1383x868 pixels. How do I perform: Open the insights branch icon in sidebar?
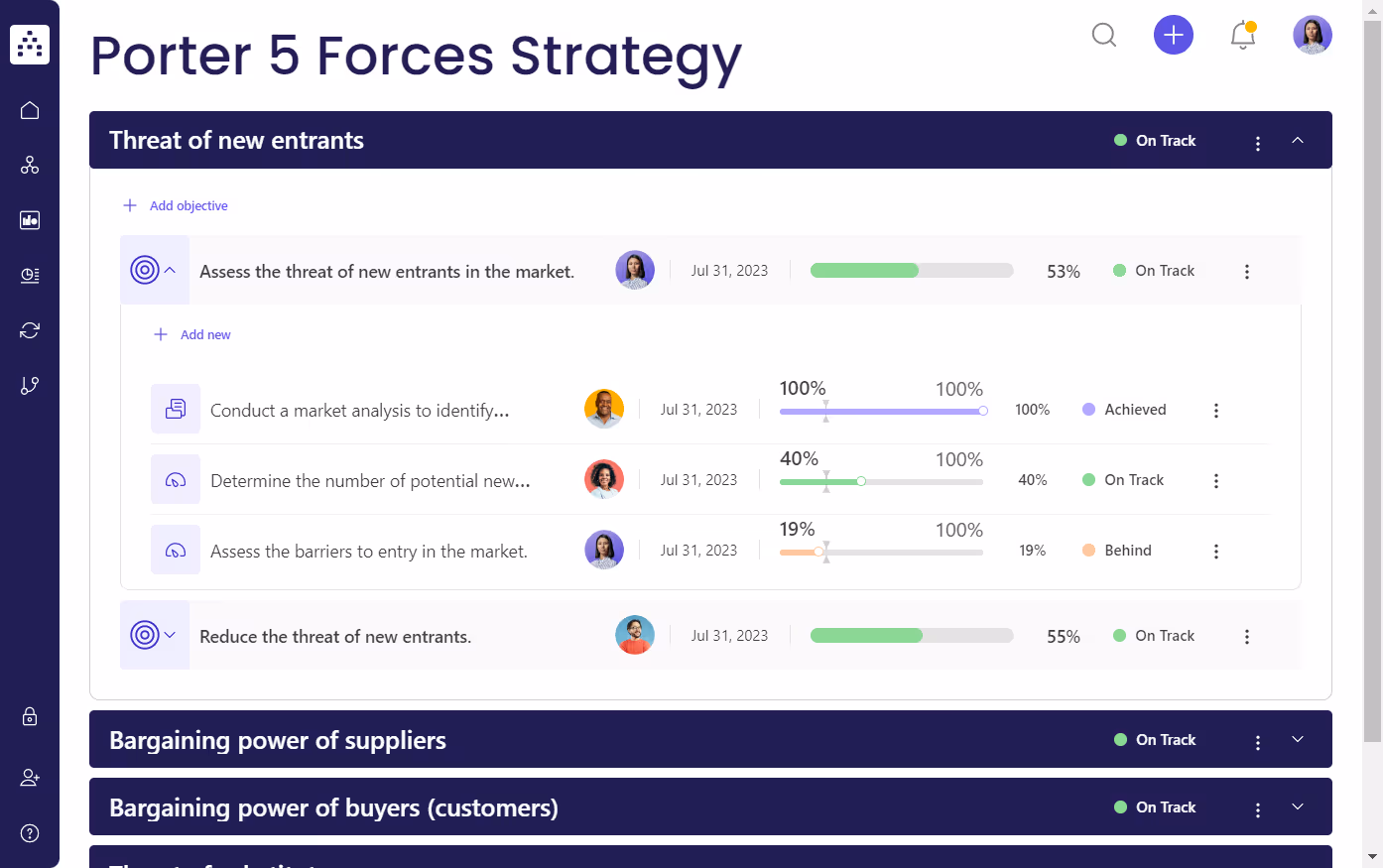pyautogui.click(x=30, y=385)
